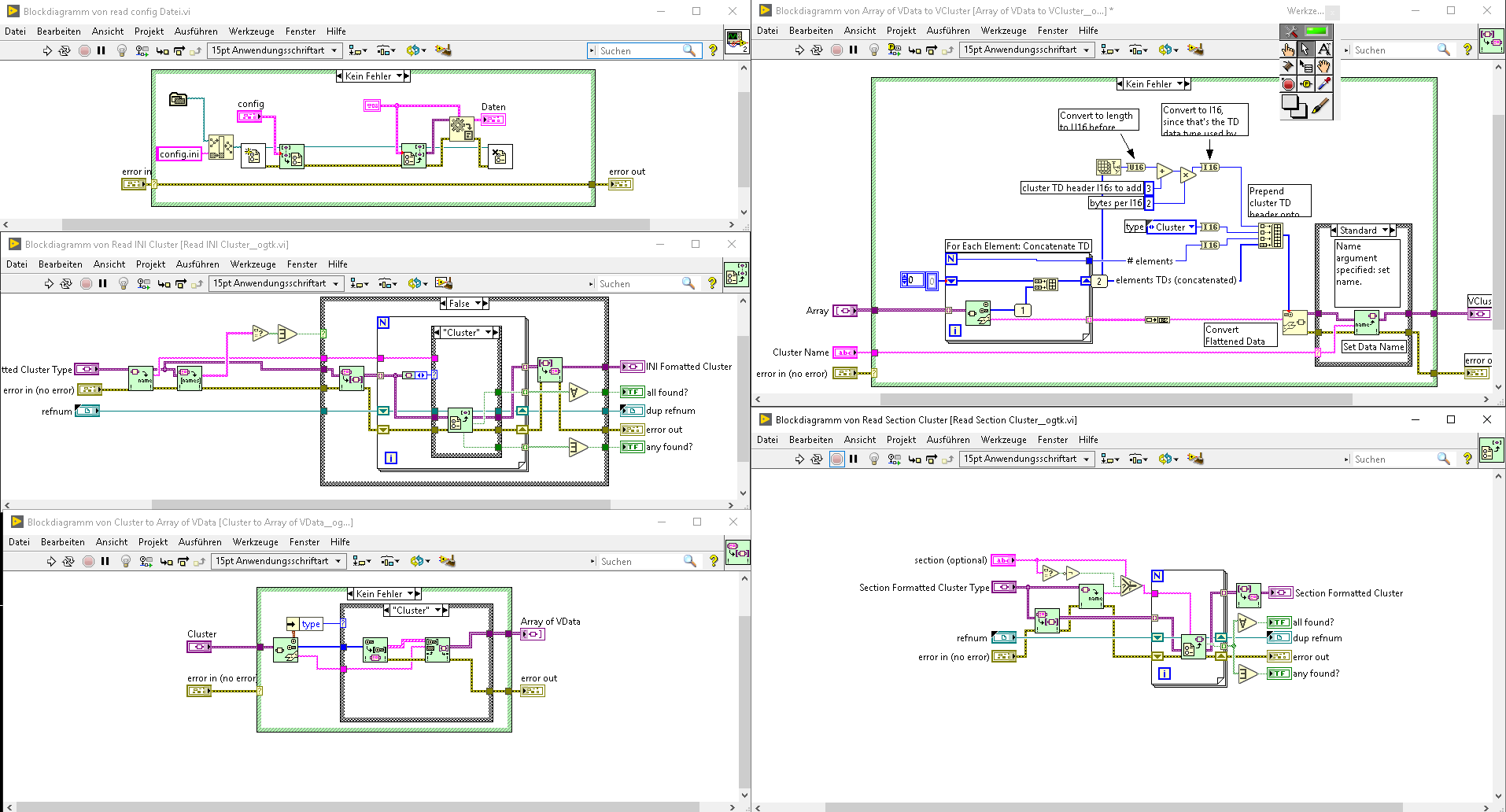The height and width of the screenshot is (812, 1506).
Task: Pick the Text labeling tool in tools palette
Action: [x=1324, y=49]
